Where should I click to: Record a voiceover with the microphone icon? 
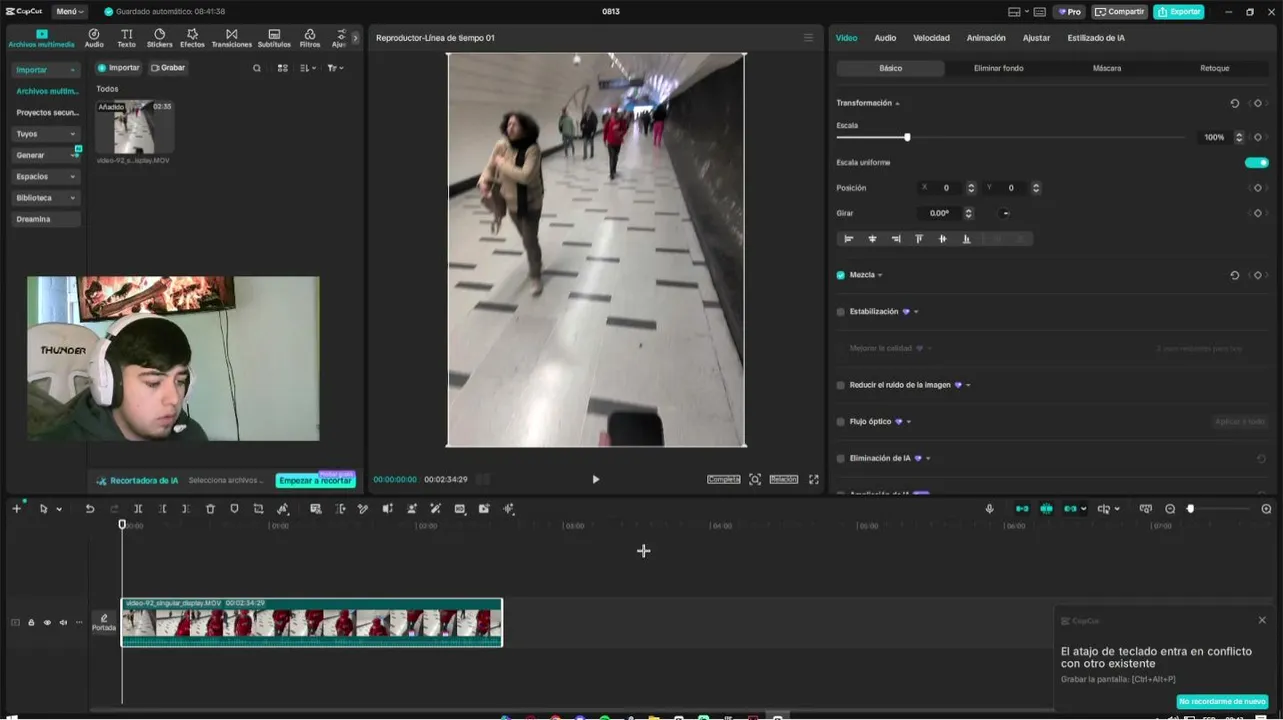(x=989, y=509)
